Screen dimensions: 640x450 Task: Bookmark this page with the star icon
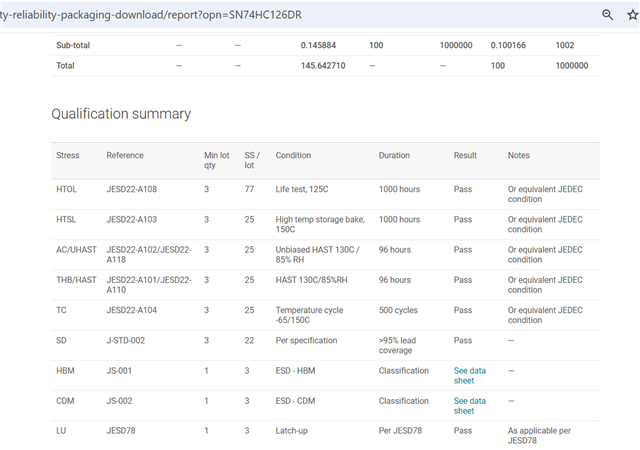tap(632, 15)
